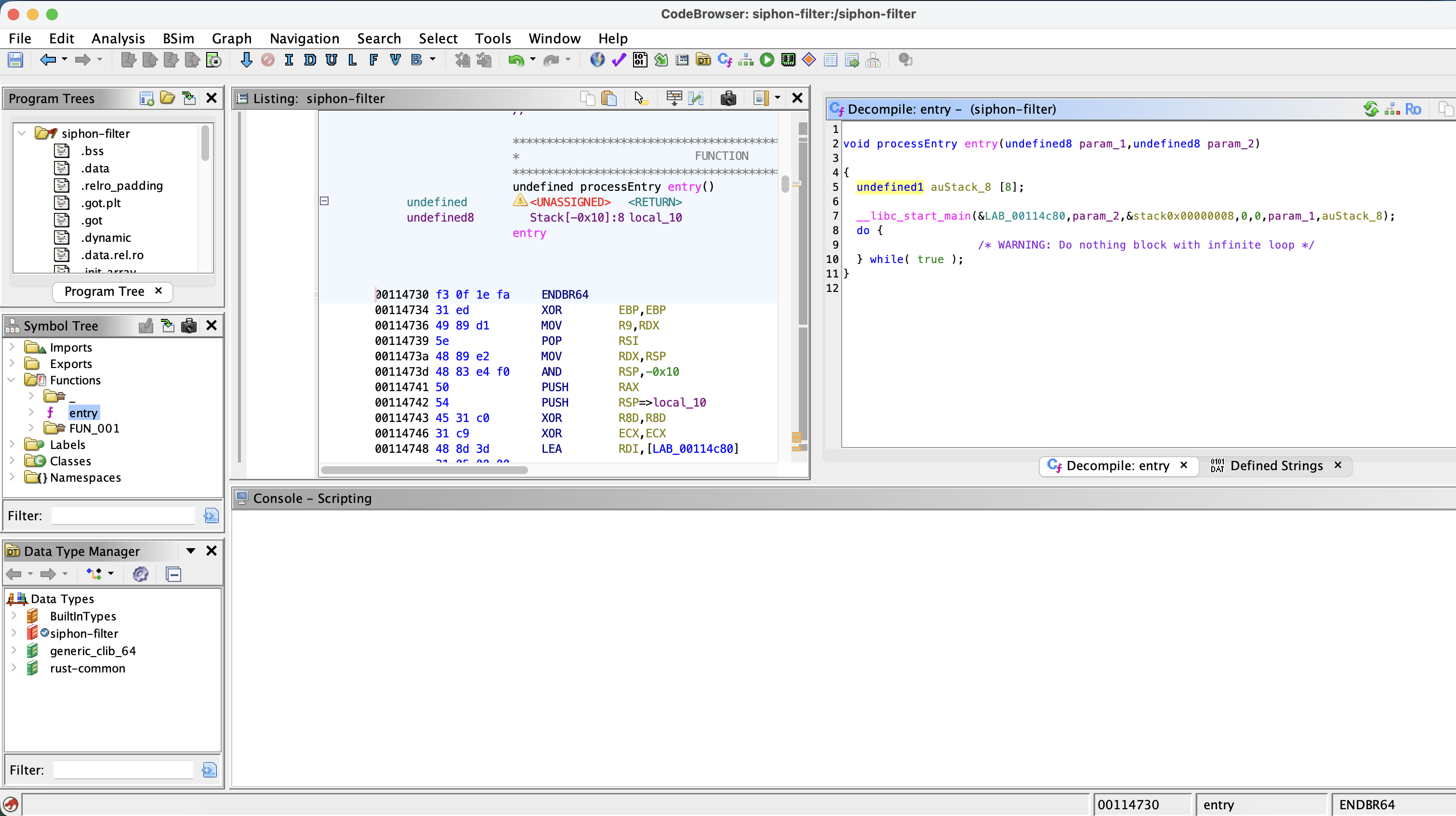The image size is (1456, 816).
Task: Open Program Trees folder icon
Action: coord(167,98)
